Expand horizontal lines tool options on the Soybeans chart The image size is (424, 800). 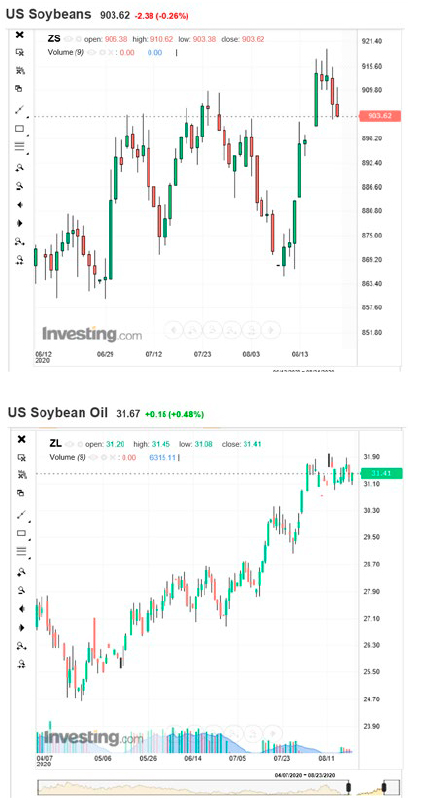click(x=27, y=154)
